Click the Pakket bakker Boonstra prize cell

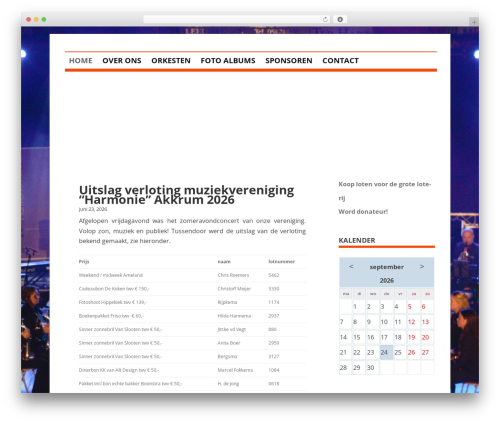(130, 384)
